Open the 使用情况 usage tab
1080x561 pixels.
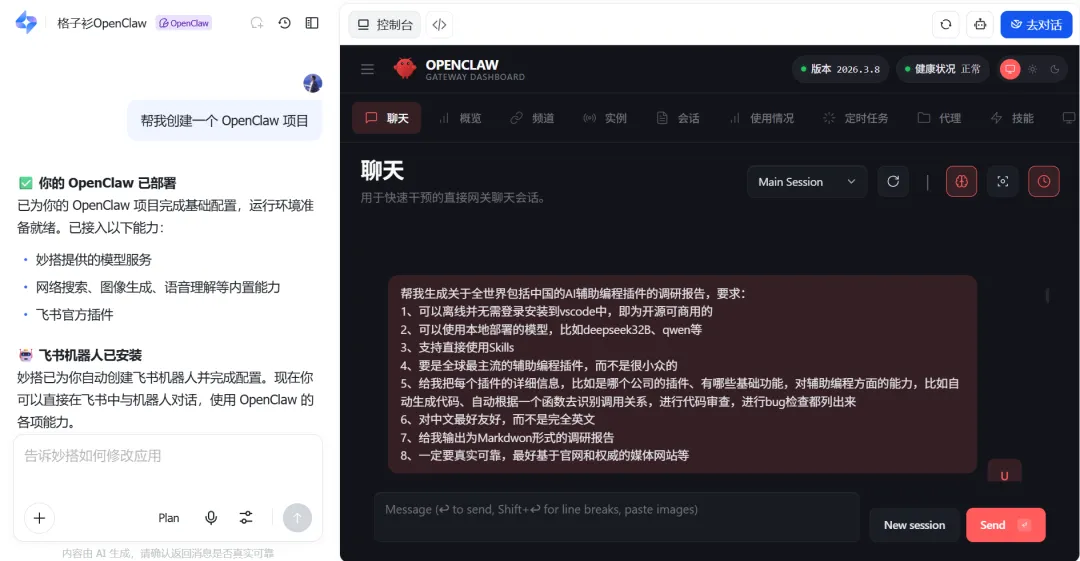(761, 118)
